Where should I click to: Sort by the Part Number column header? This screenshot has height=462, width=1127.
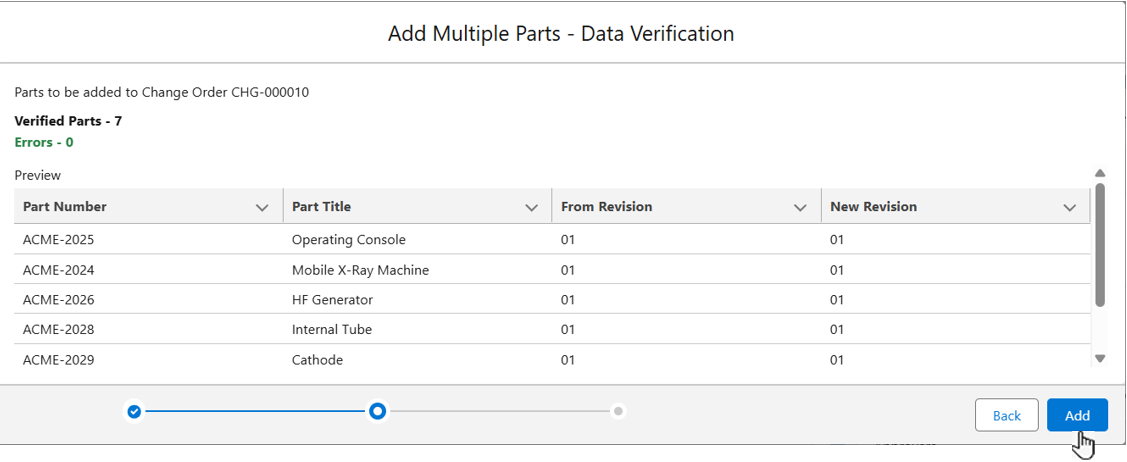tap(65, 207)
